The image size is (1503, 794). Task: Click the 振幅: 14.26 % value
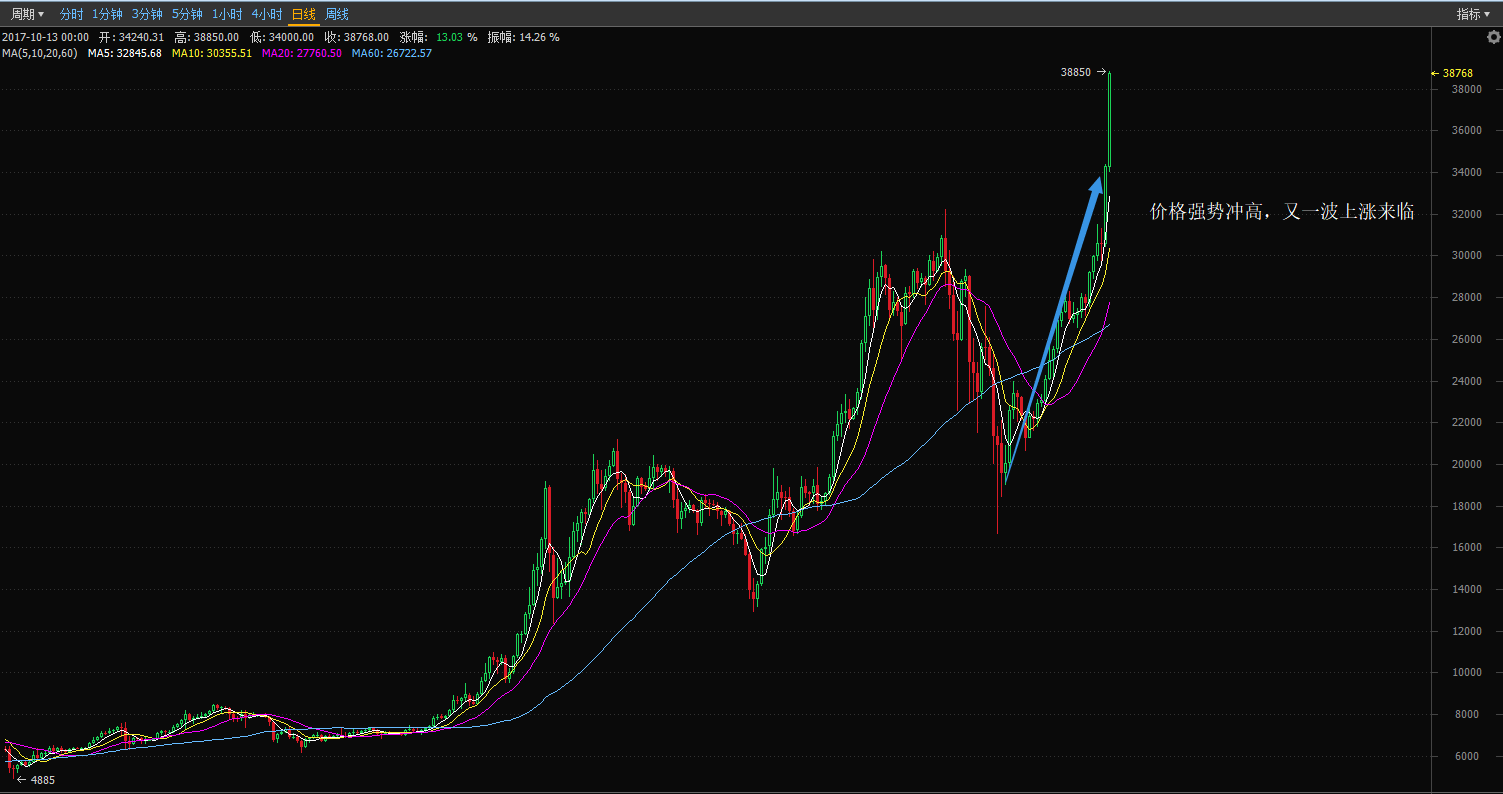click(x=523, y=37)
